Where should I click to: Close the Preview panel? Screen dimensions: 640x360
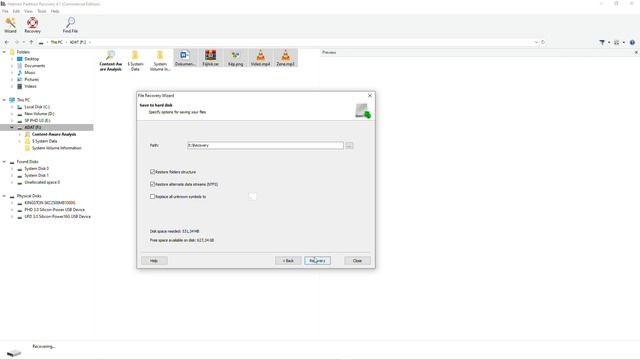(x=636, y=52)
